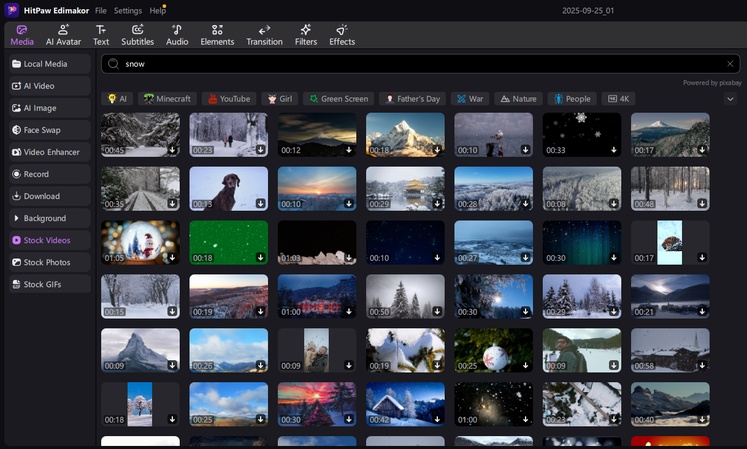This screenshot has height=449, width=747.
Task: Select the 00:30 pink sunset tree thumbnail
Action: coord(317,404)
